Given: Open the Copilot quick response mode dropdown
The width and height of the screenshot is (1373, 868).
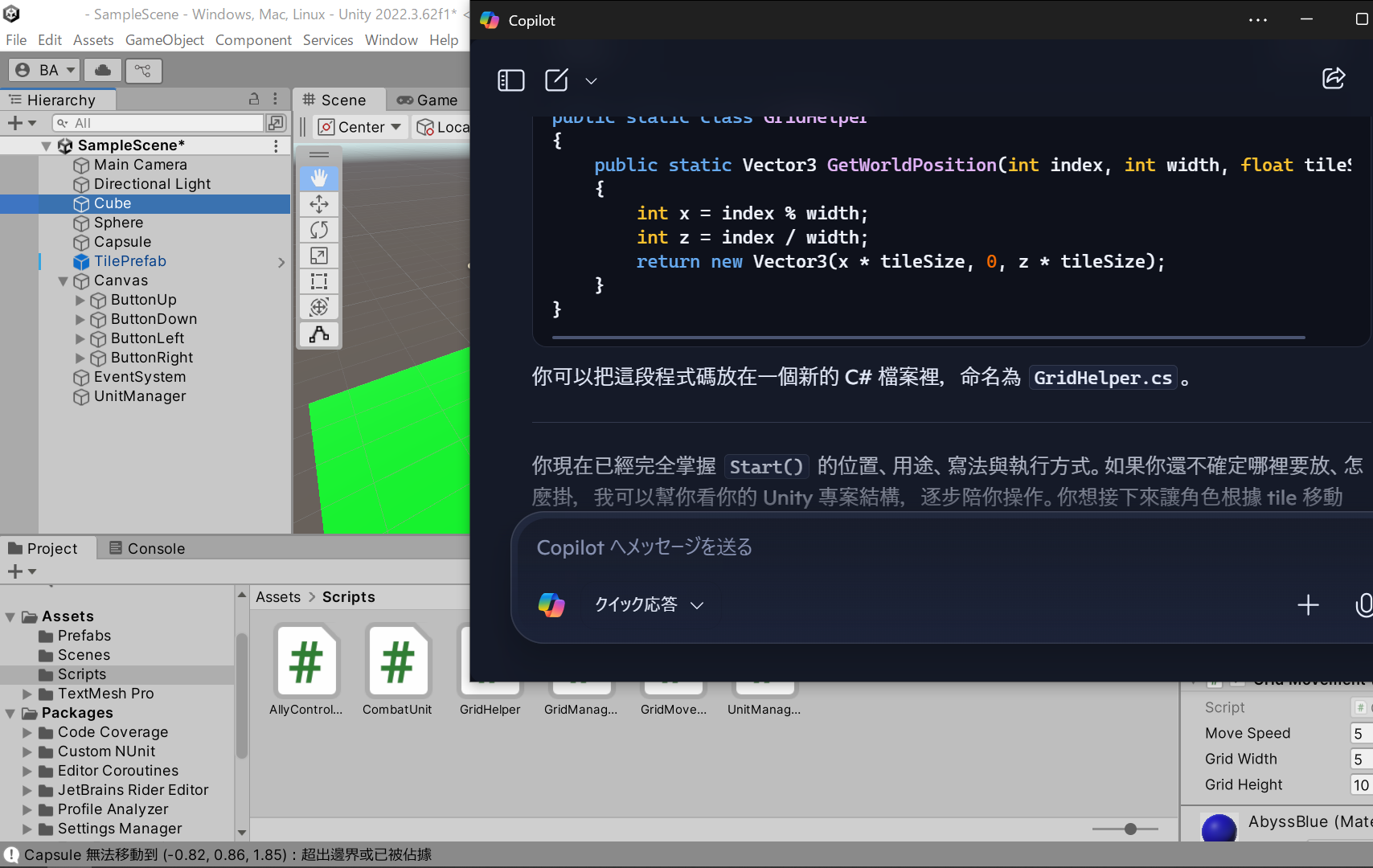Looking at the screenshot, I should click(x=649, y=604).
